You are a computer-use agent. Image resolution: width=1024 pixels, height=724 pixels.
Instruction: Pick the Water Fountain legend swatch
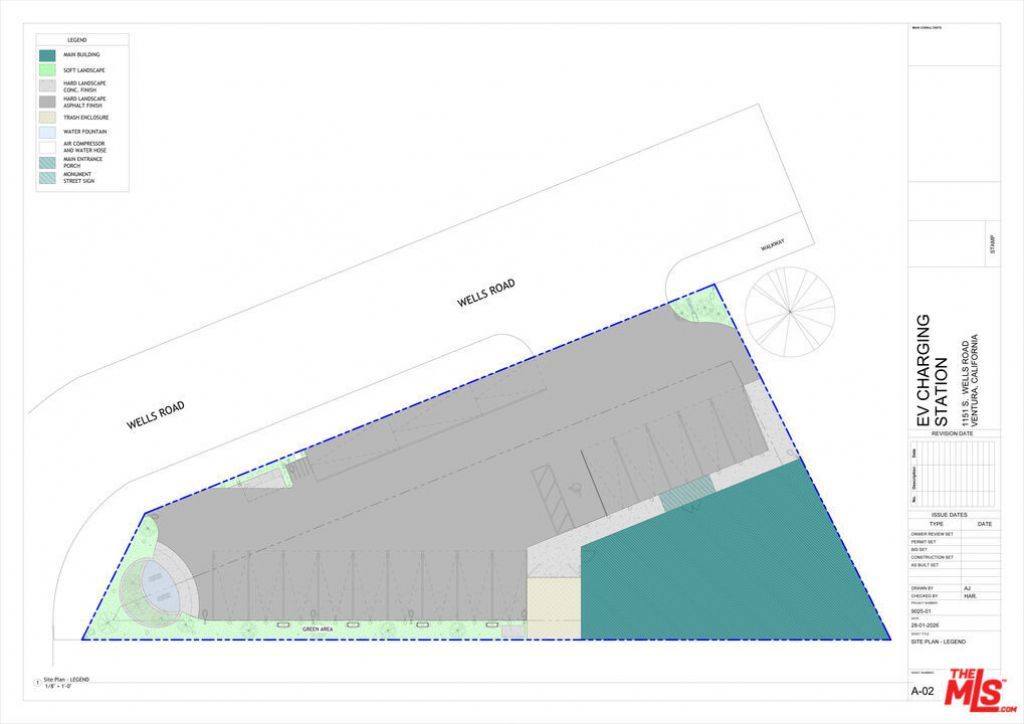point(47,132)
